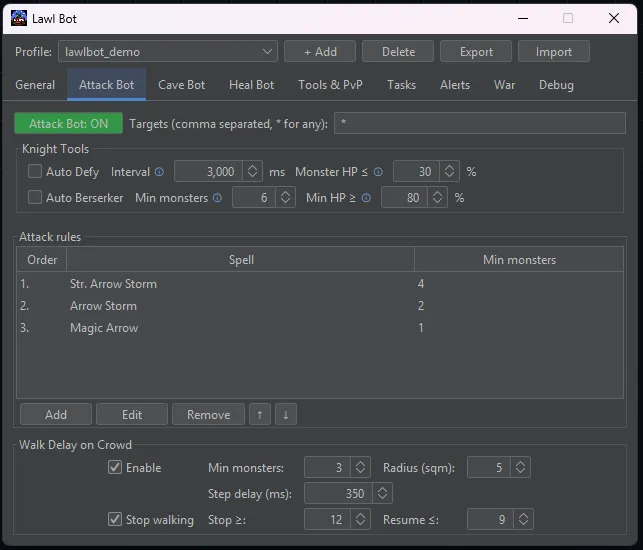Click the Radius (sqm) spinner arrows
Screen dimensions: 643x550
pyautogui.click(x=520, y=467)
